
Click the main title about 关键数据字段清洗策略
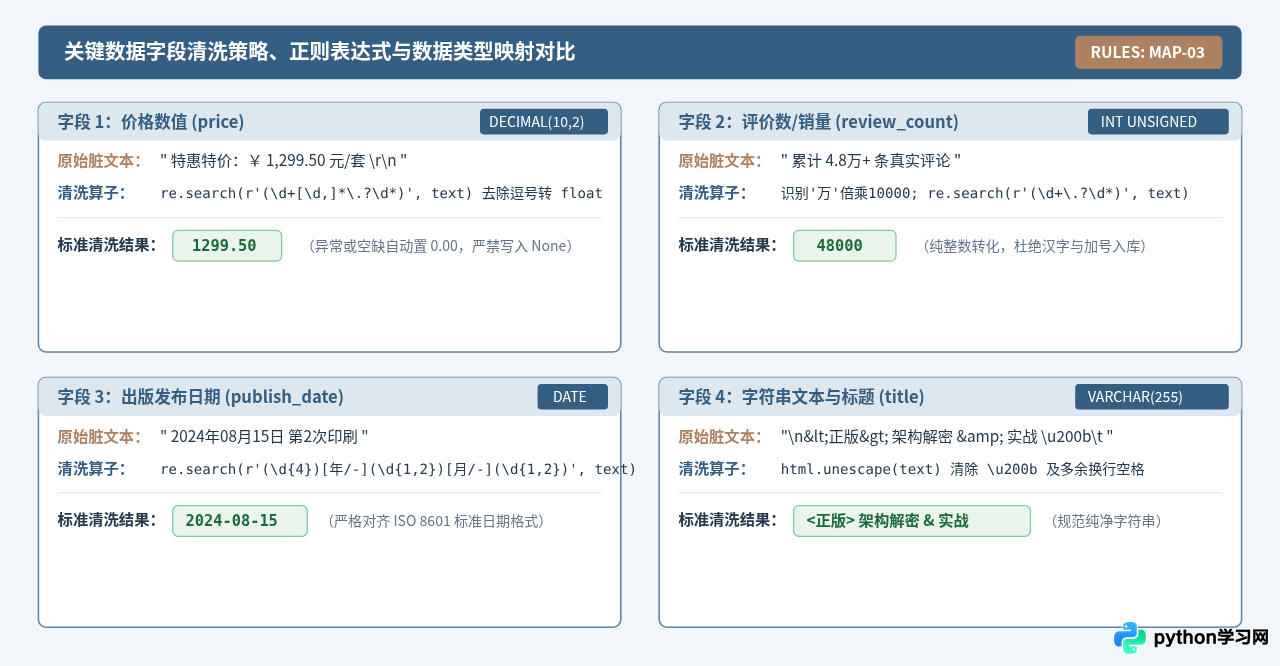pyautogui.click(x=320, y=52)
